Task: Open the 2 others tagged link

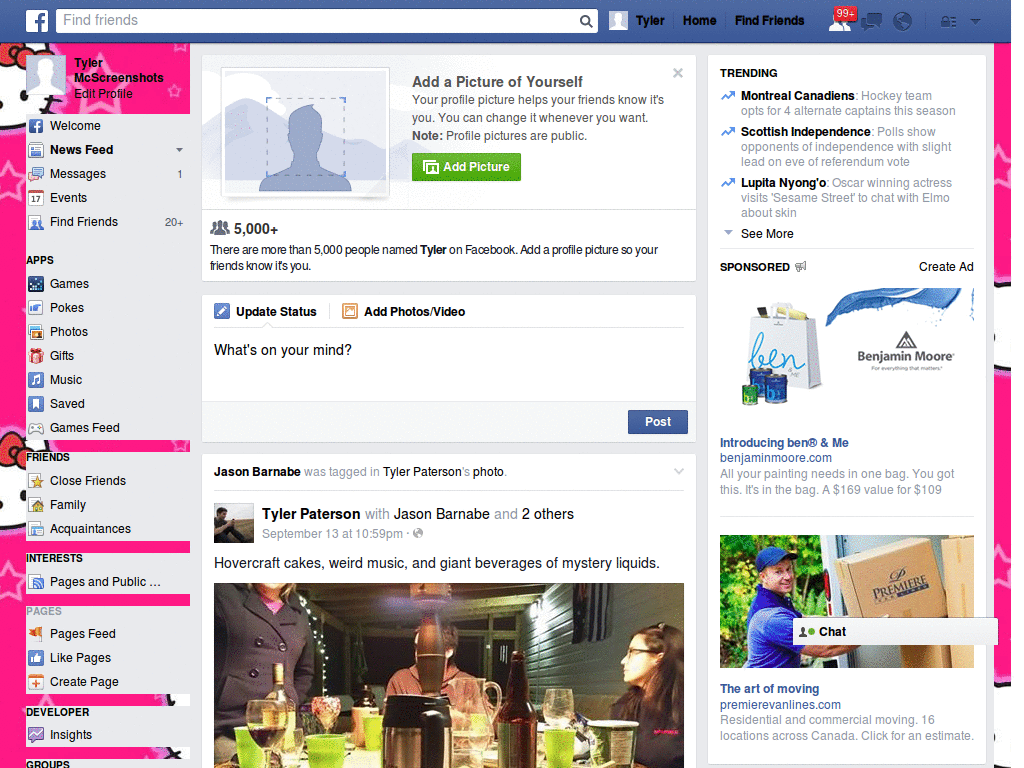Action: 547,514
